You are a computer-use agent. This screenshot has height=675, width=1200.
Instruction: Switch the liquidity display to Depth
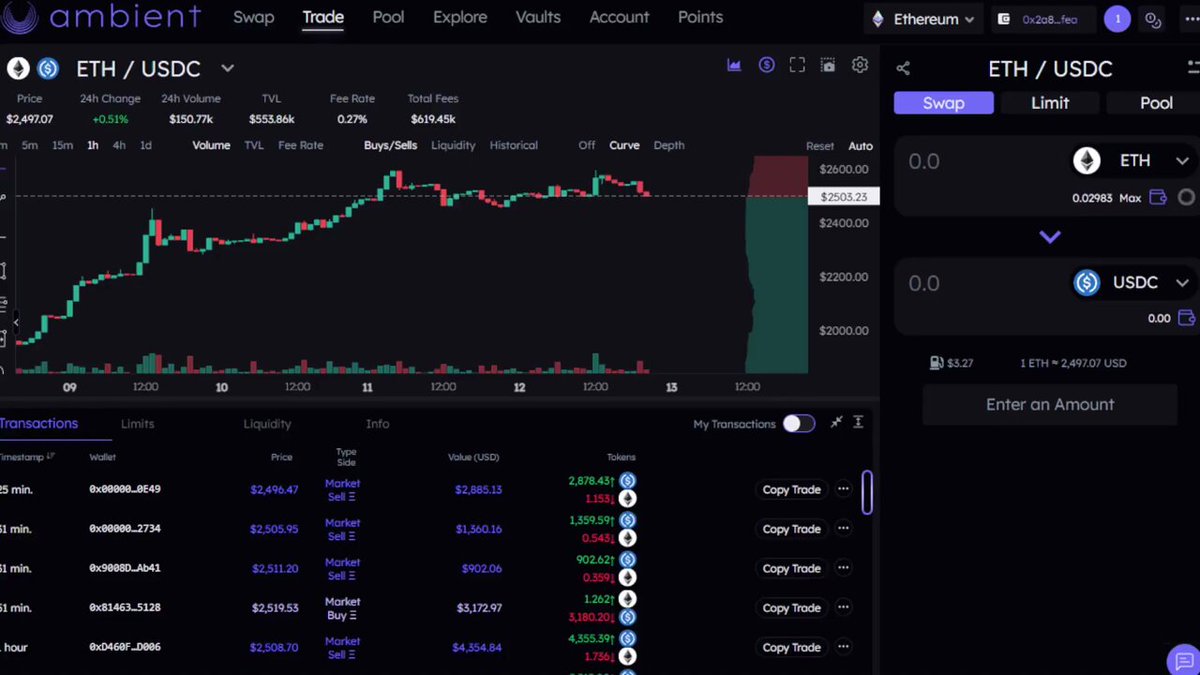coord(669,145)
